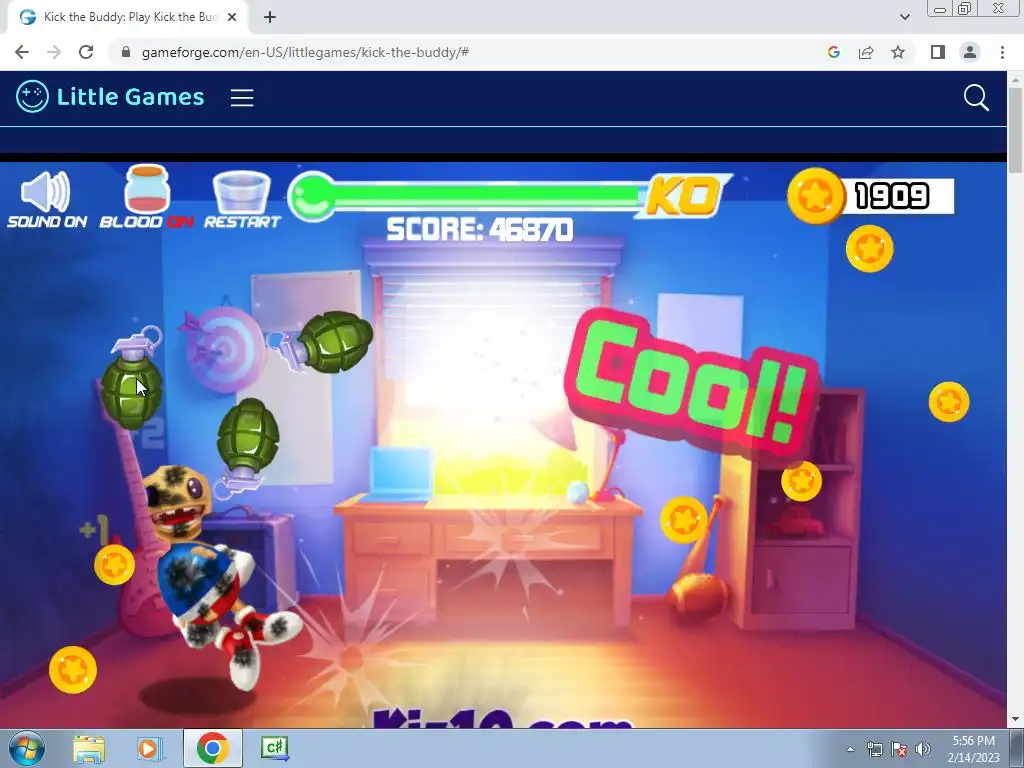
Task: Open the Chrome profile avatar
Action: [970, 52]
